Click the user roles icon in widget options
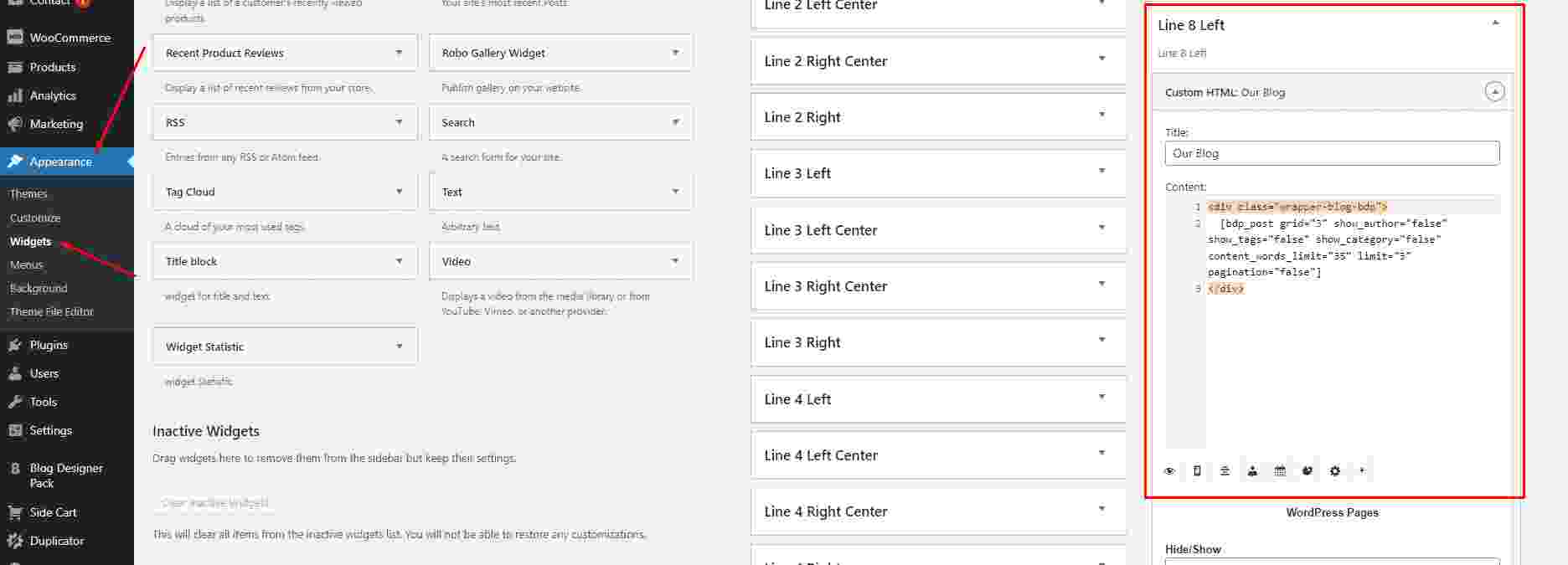Screen dimensions: 1568x565 1252,471
